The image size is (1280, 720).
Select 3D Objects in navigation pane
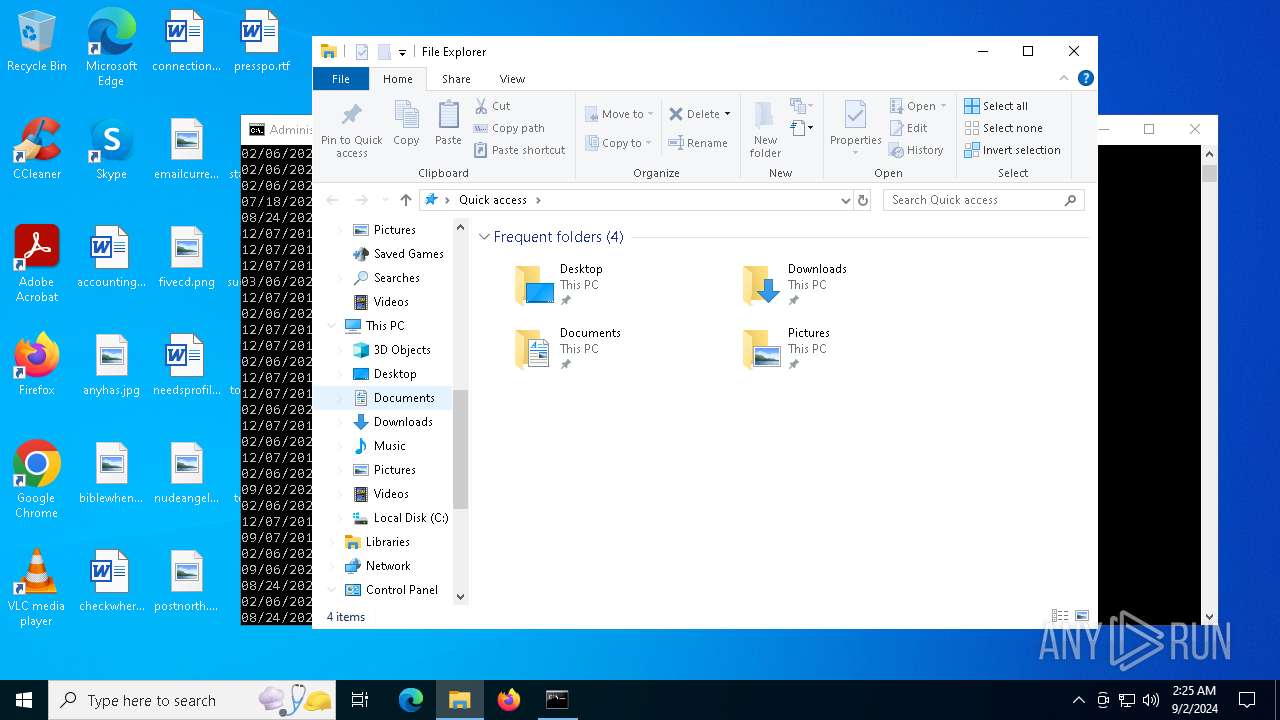(x=392, y=350)
